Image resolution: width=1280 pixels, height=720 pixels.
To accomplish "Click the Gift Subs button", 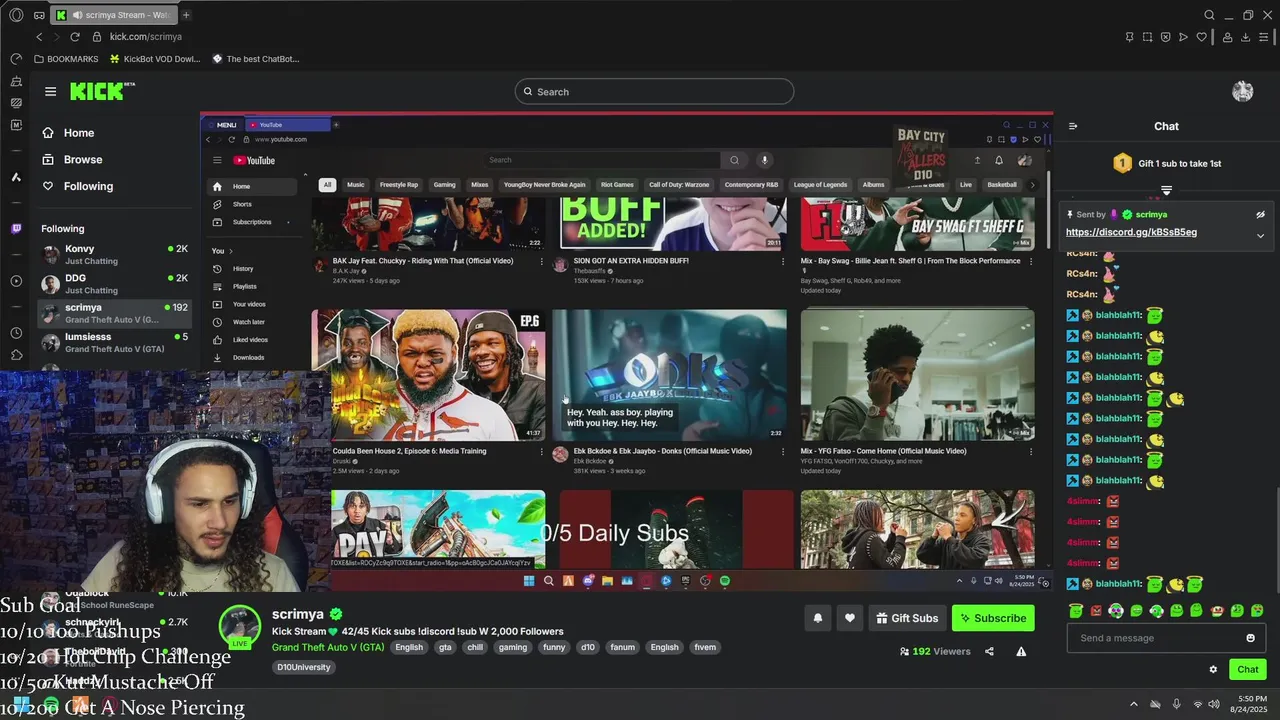I will click(x=907, y=618).
